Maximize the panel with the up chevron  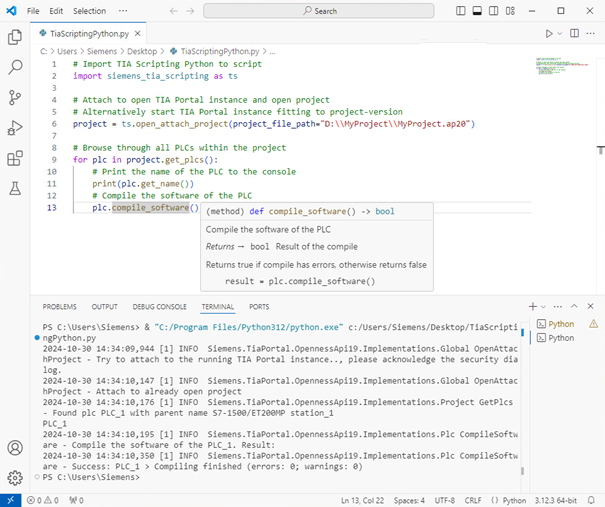tap(574, 306)
